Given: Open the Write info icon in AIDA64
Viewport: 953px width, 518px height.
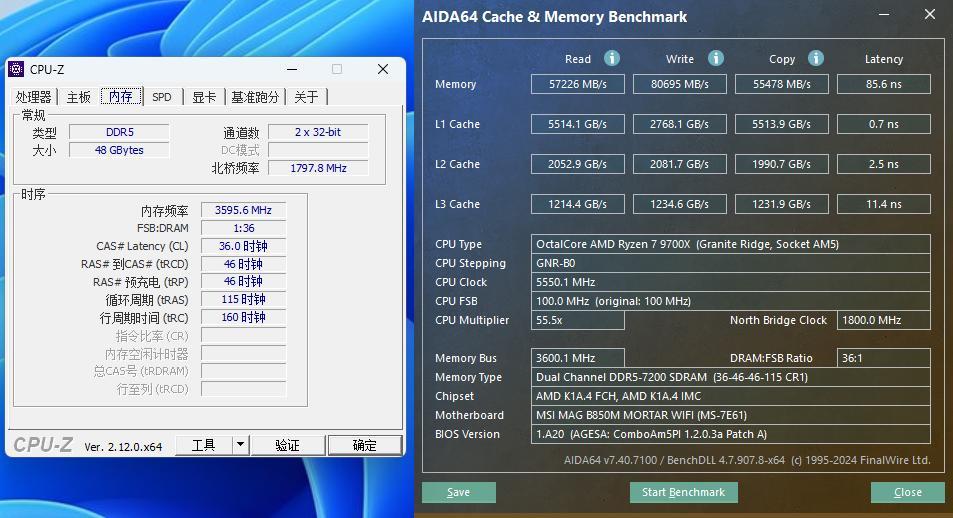Looking at the screenshot, I should (x=715, y=58).
